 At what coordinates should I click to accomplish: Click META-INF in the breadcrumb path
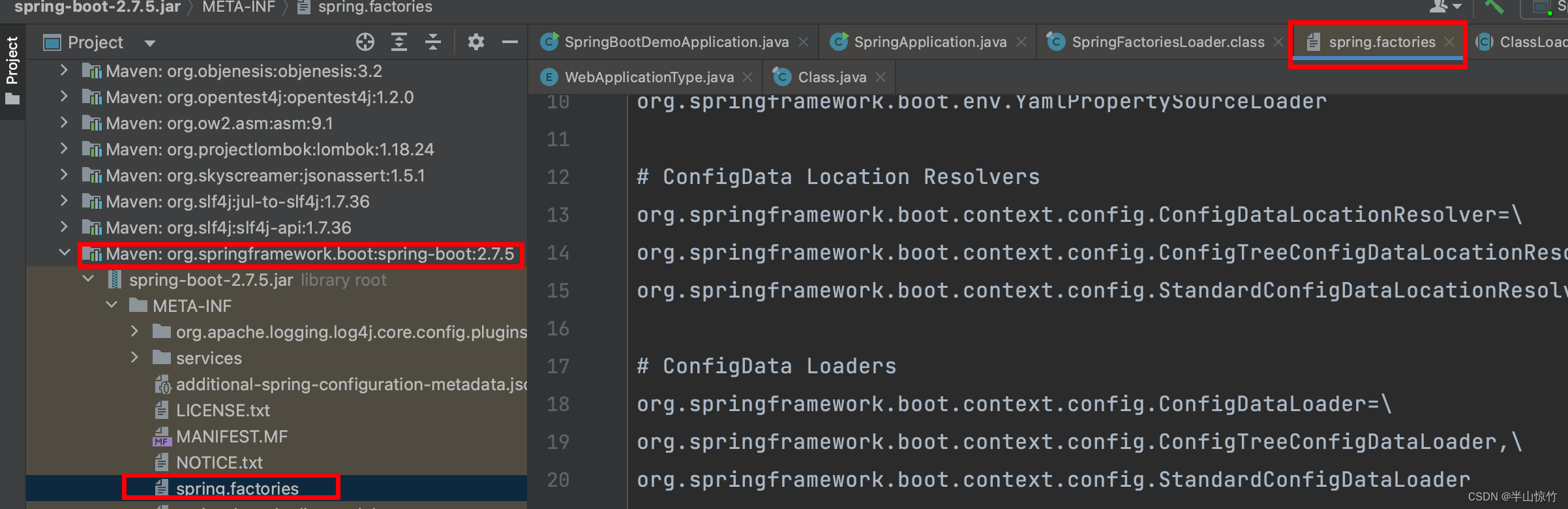239,7
